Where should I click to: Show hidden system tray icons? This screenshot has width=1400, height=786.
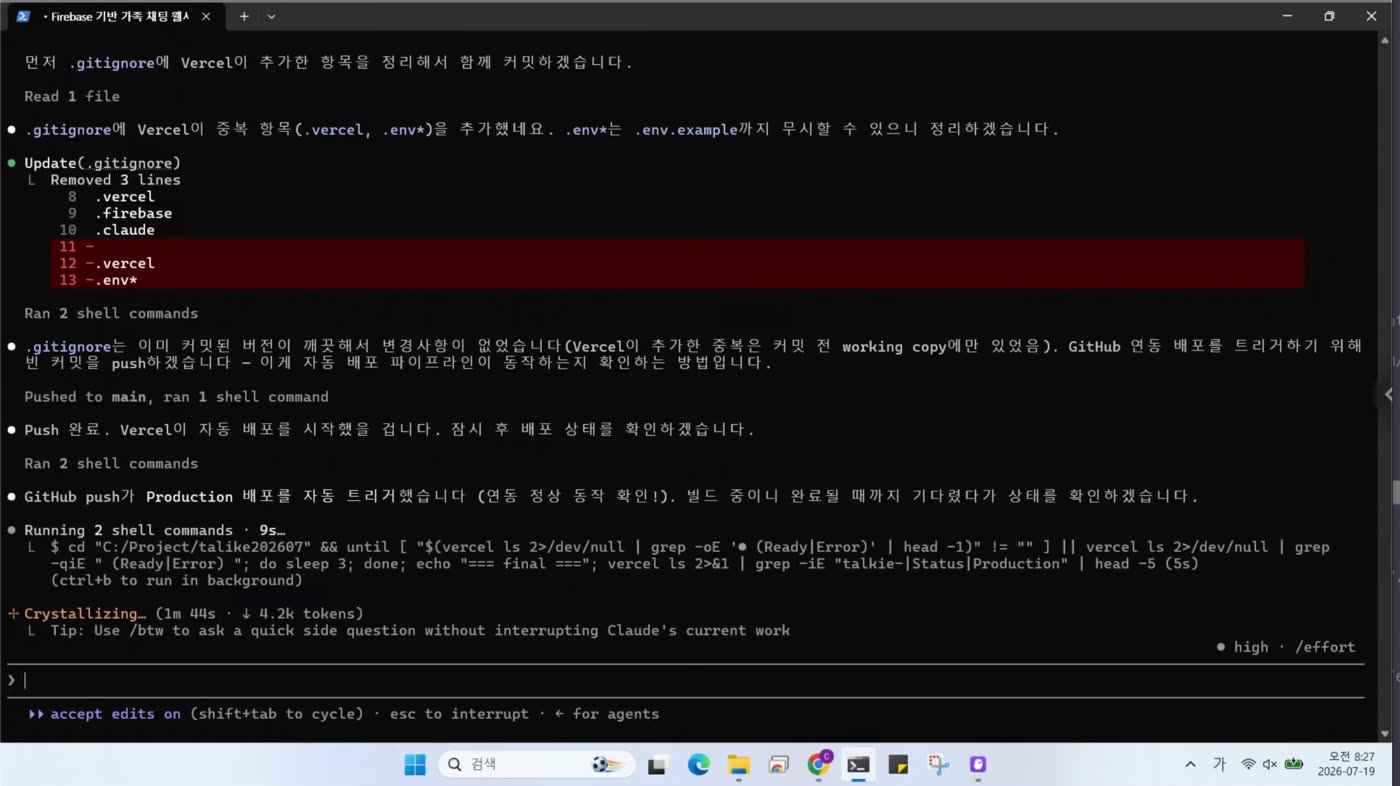coord(1190,764)
